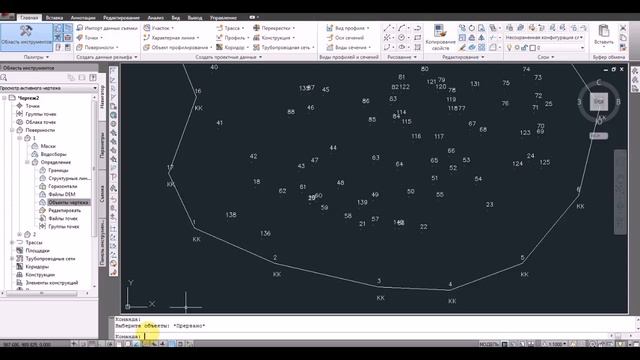Select Водосборы tree item
This screenshot has height=360, width=640.
(53, 154)
